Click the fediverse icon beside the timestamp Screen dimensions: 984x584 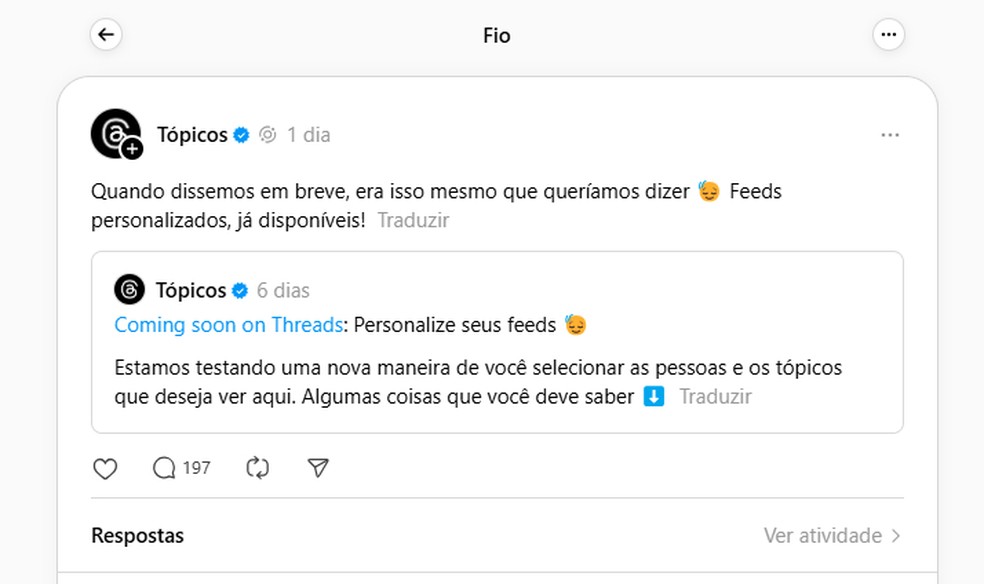[267, 134]
